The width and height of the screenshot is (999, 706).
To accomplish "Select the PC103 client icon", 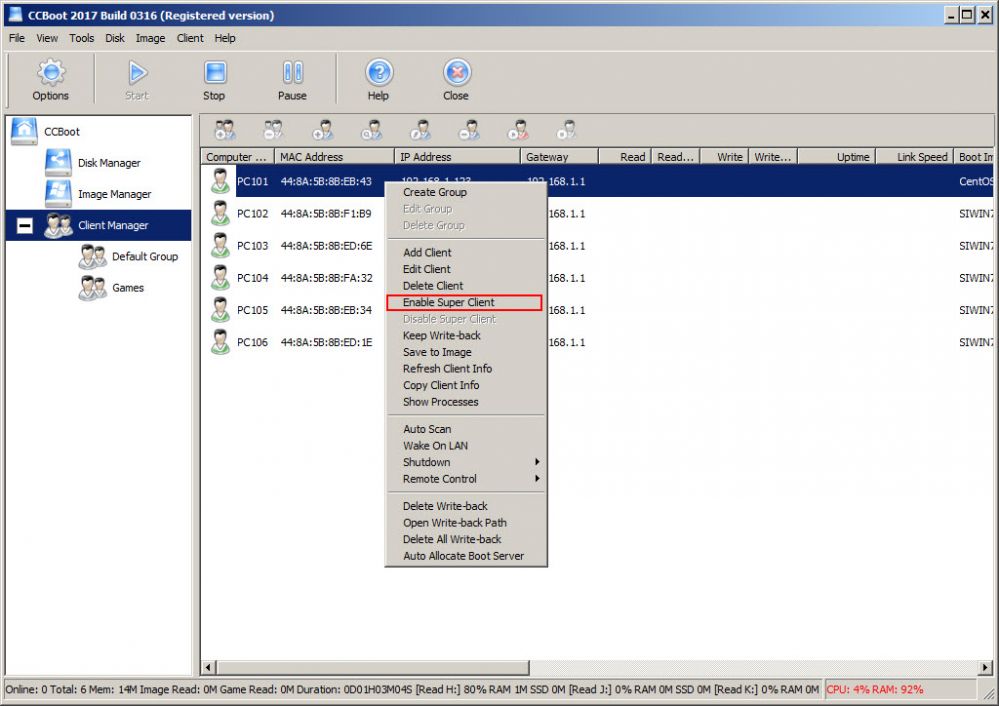I will tap(220, 245).
